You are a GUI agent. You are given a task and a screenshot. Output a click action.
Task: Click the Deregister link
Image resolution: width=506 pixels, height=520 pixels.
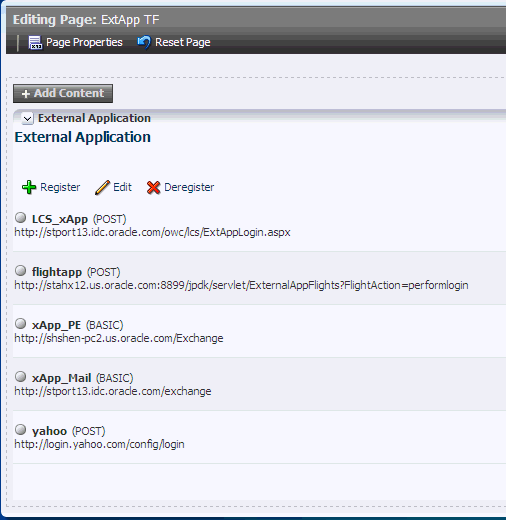coord(189,187)
